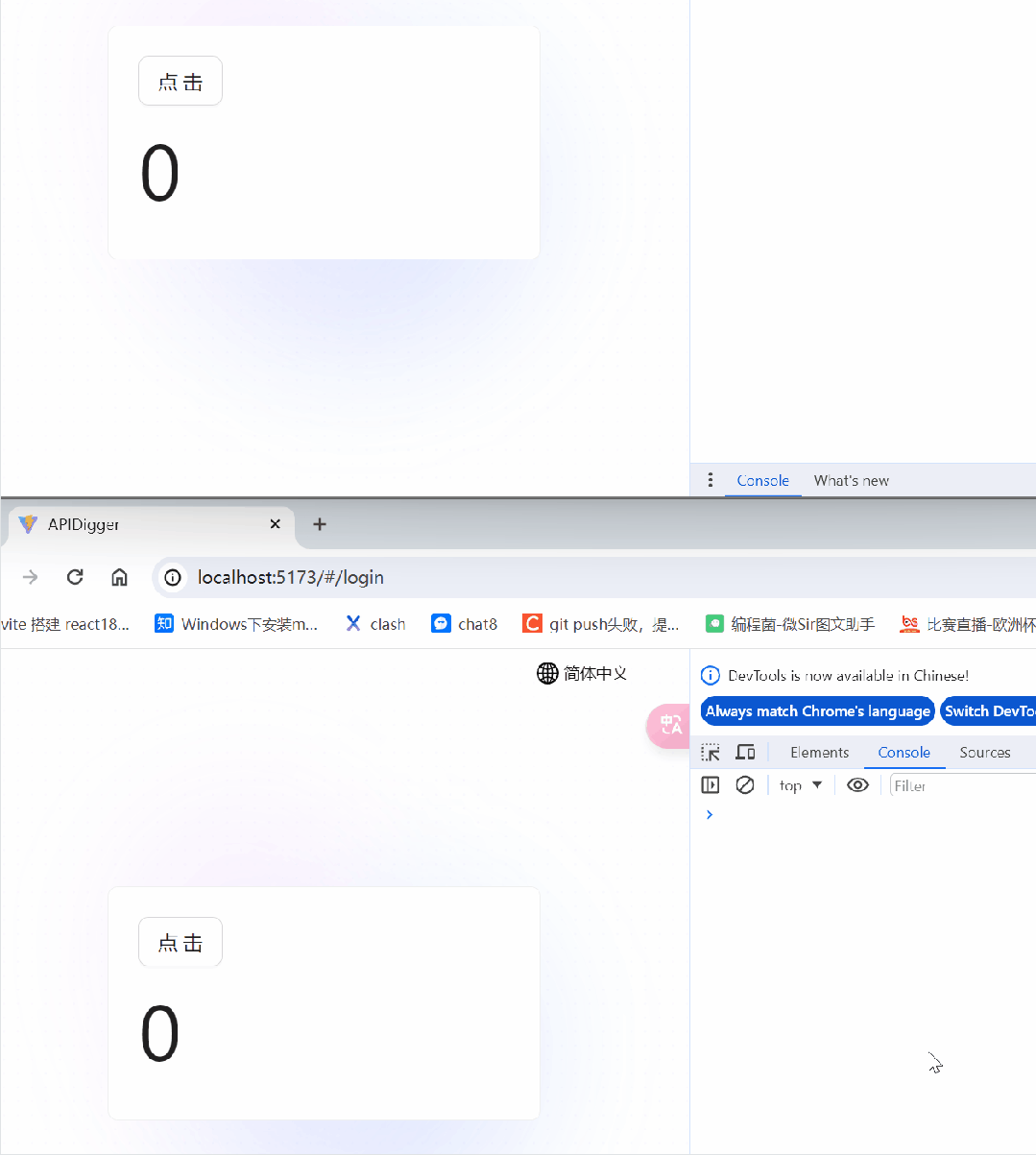Clear the console with the ban icon
The image size is (1036, 1155).
click(x=745, y=785)
